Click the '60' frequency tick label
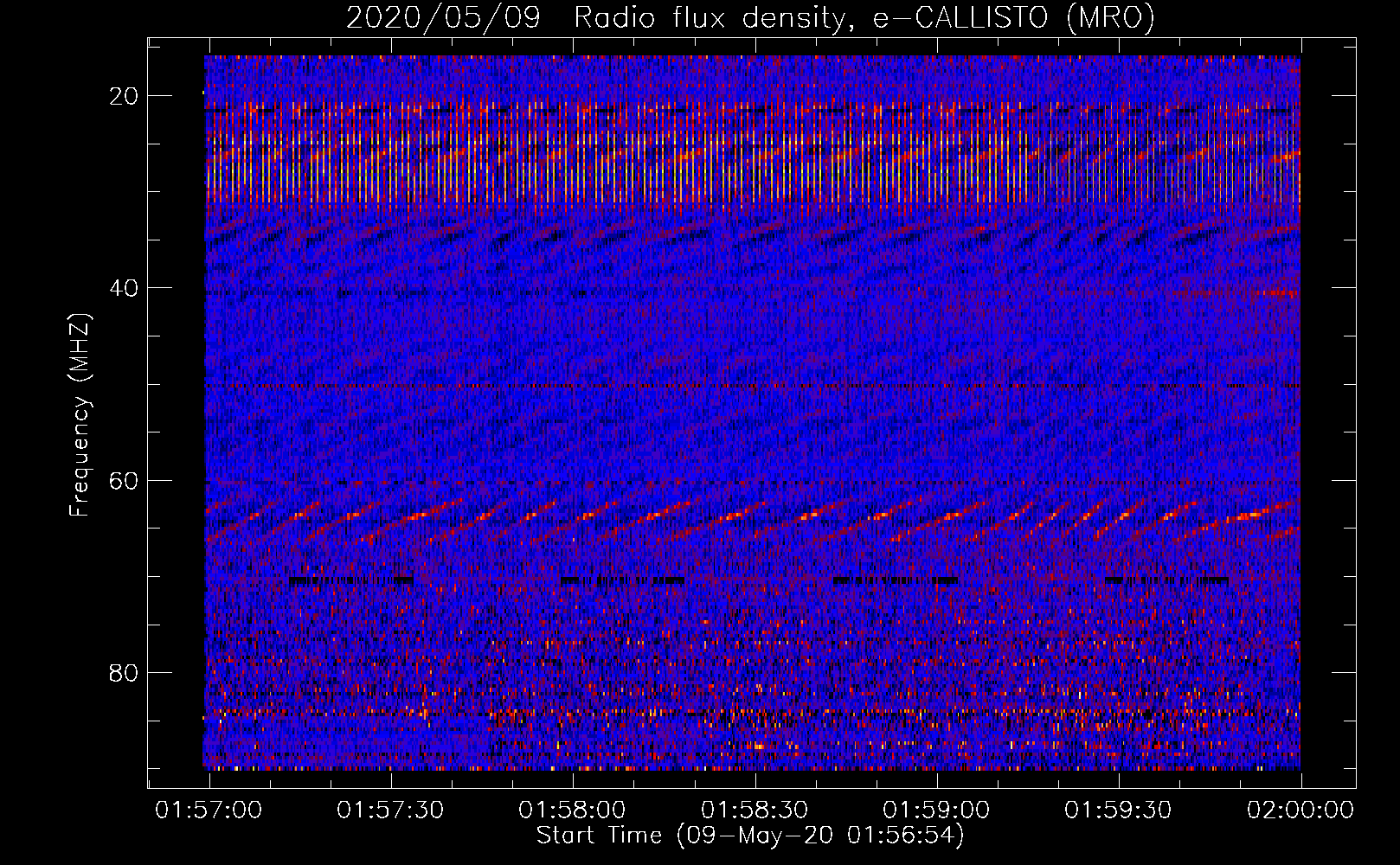This screenshot has width=1400, height=865. pos(125,481)
